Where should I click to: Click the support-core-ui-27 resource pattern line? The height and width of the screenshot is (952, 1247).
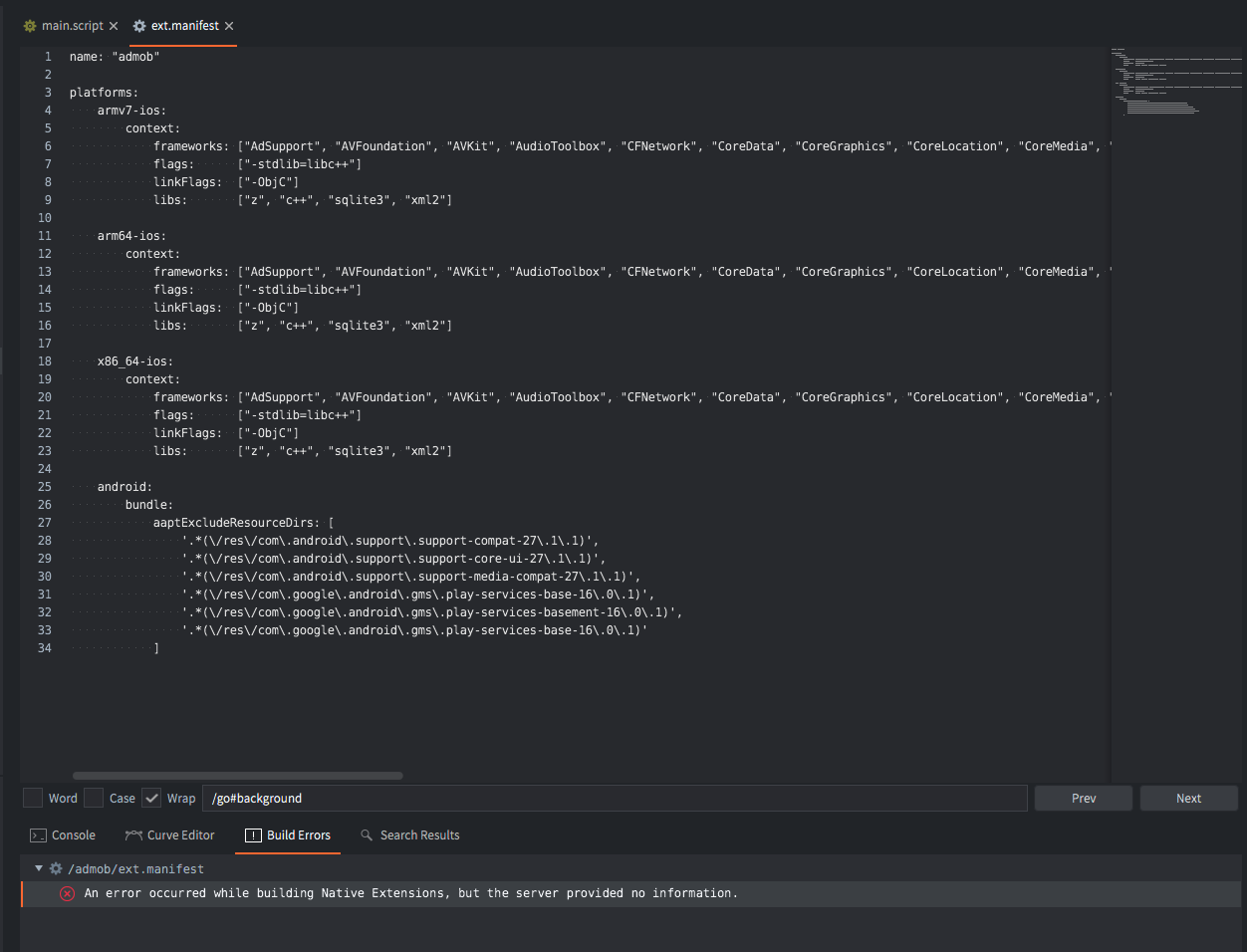point(393,559)
